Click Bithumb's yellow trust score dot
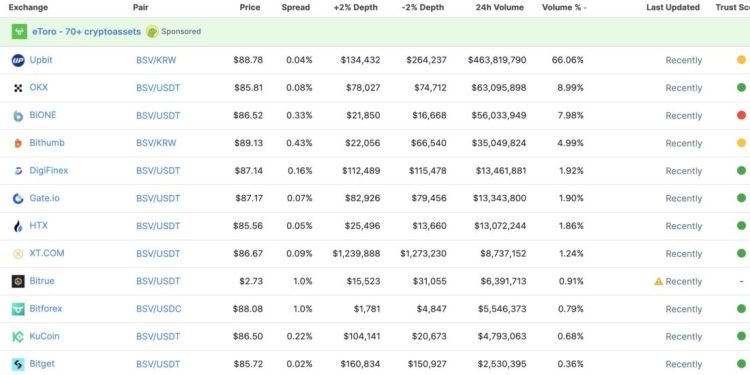The height and width of the screenshot is (375, 750). tap(741, 143)
